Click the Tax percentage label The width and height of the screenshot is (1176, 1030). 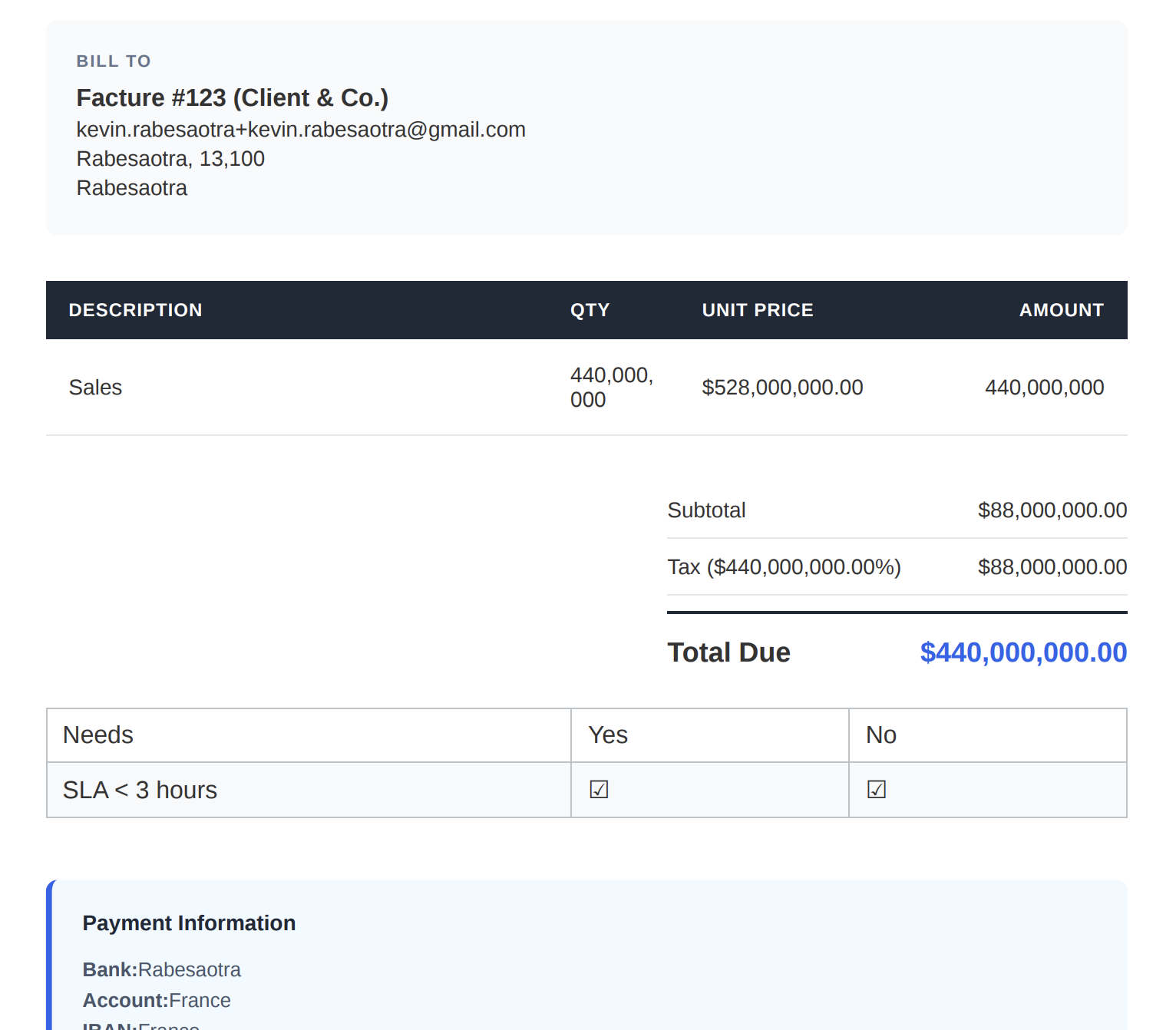(x=784, y=567)
